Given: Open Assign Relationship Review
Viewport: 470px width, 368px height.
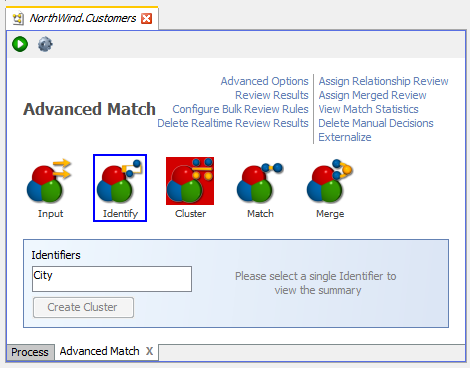Looking at the screenshot, I should point(383,81).
